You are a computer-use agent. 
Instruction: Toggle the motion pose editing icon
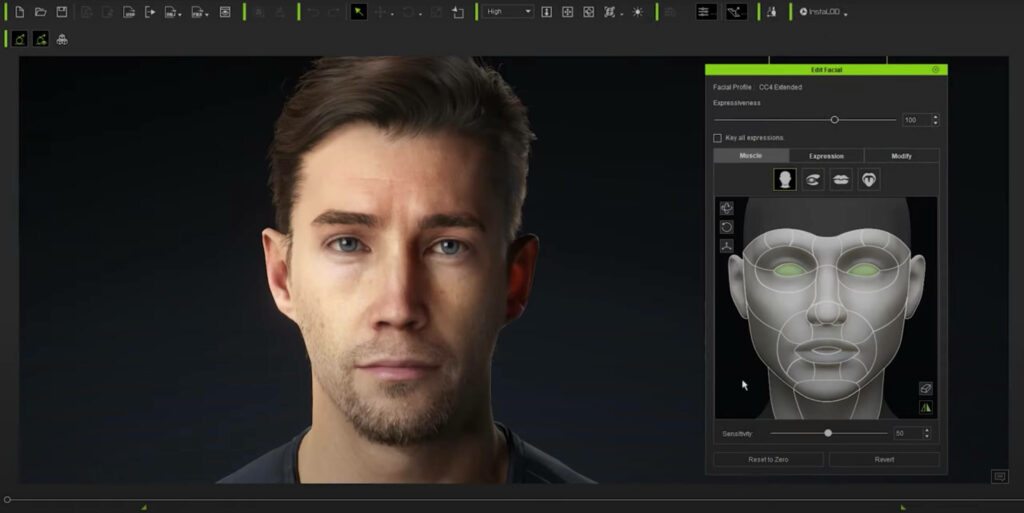(x=736, y=12)
